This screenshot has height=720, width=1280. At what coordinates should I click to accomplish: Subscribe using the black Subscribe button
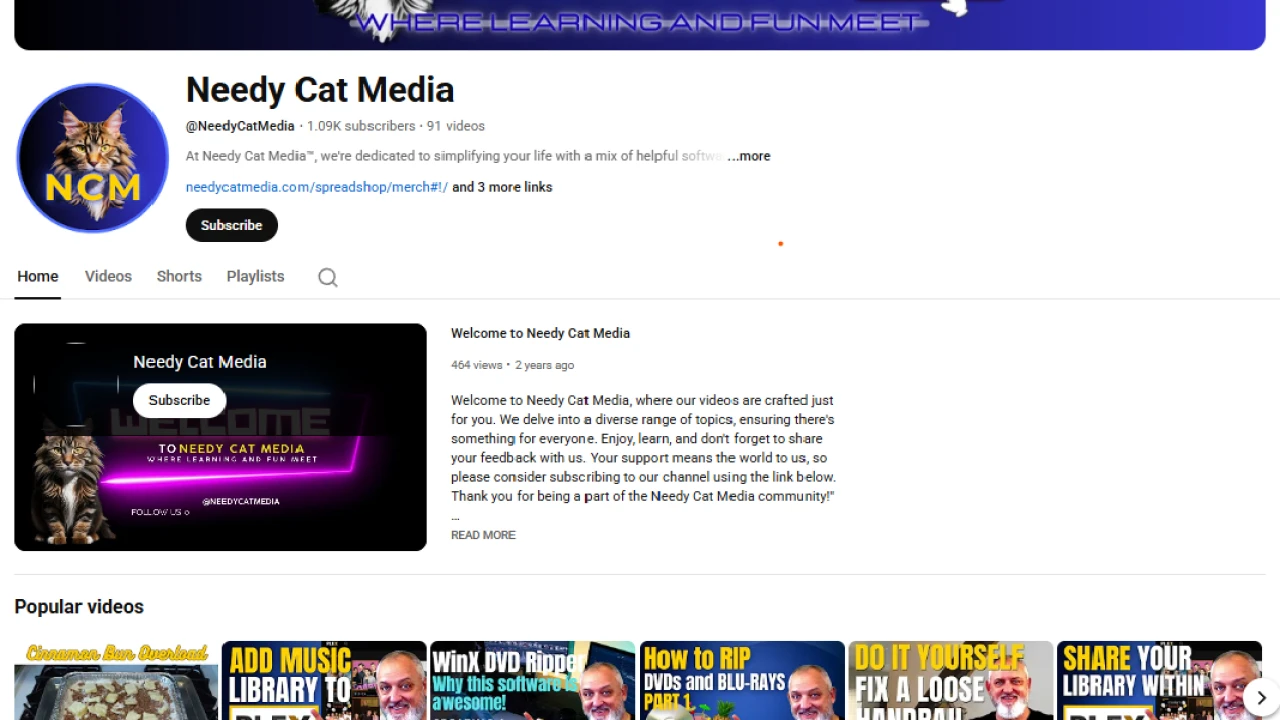231,225
